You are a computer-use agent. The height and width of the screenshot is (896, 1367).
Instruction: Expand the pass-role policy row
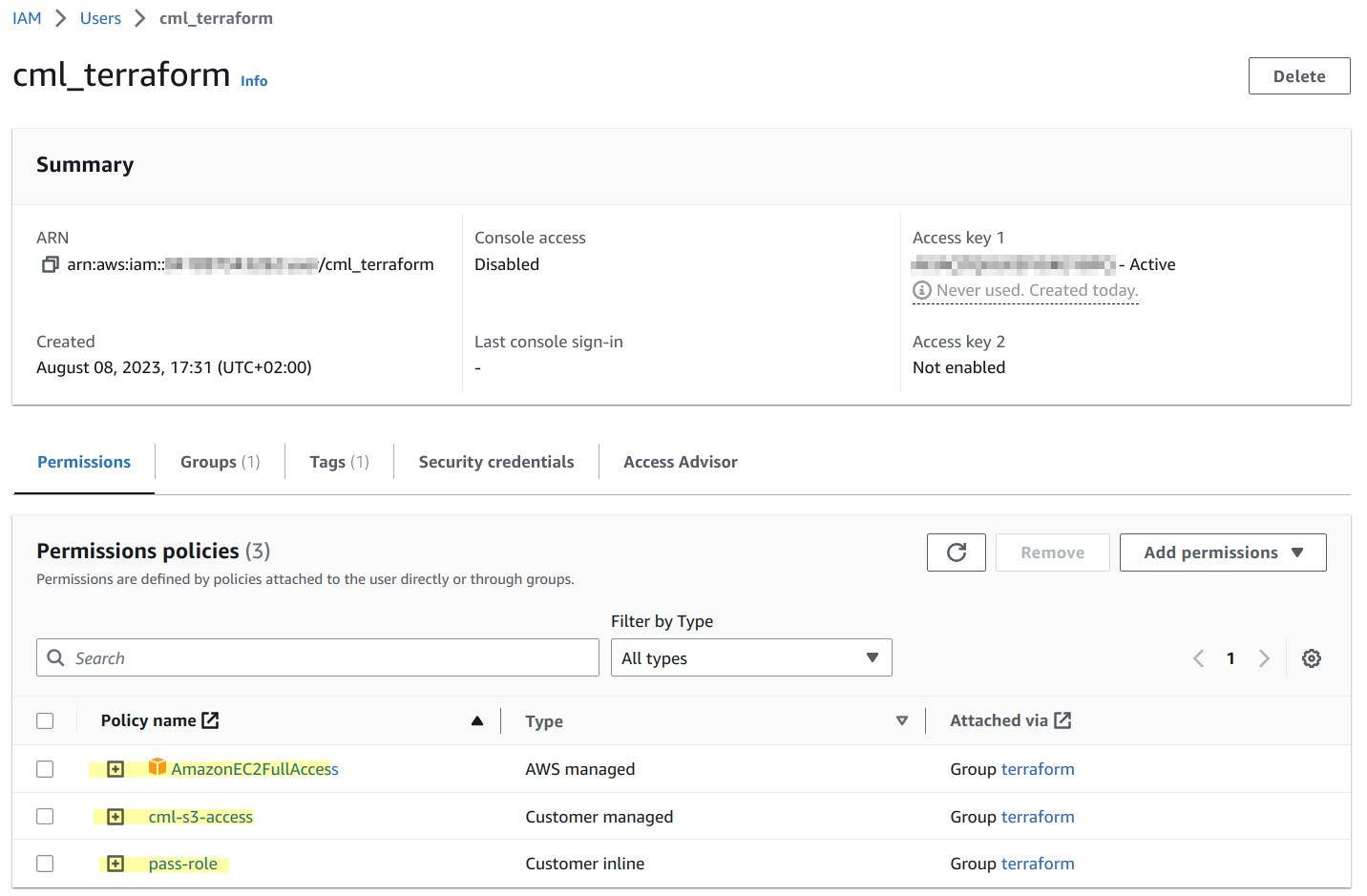click(116, 863)
